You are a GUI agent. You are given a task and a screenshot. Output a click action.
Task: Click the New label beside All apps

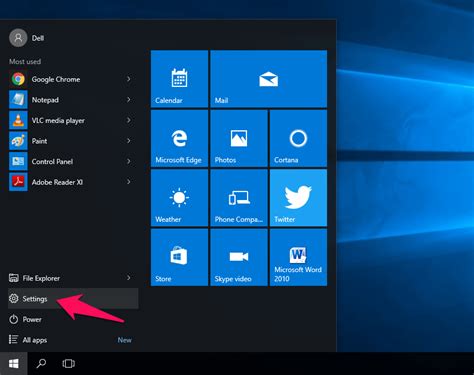tap(125, 340)
